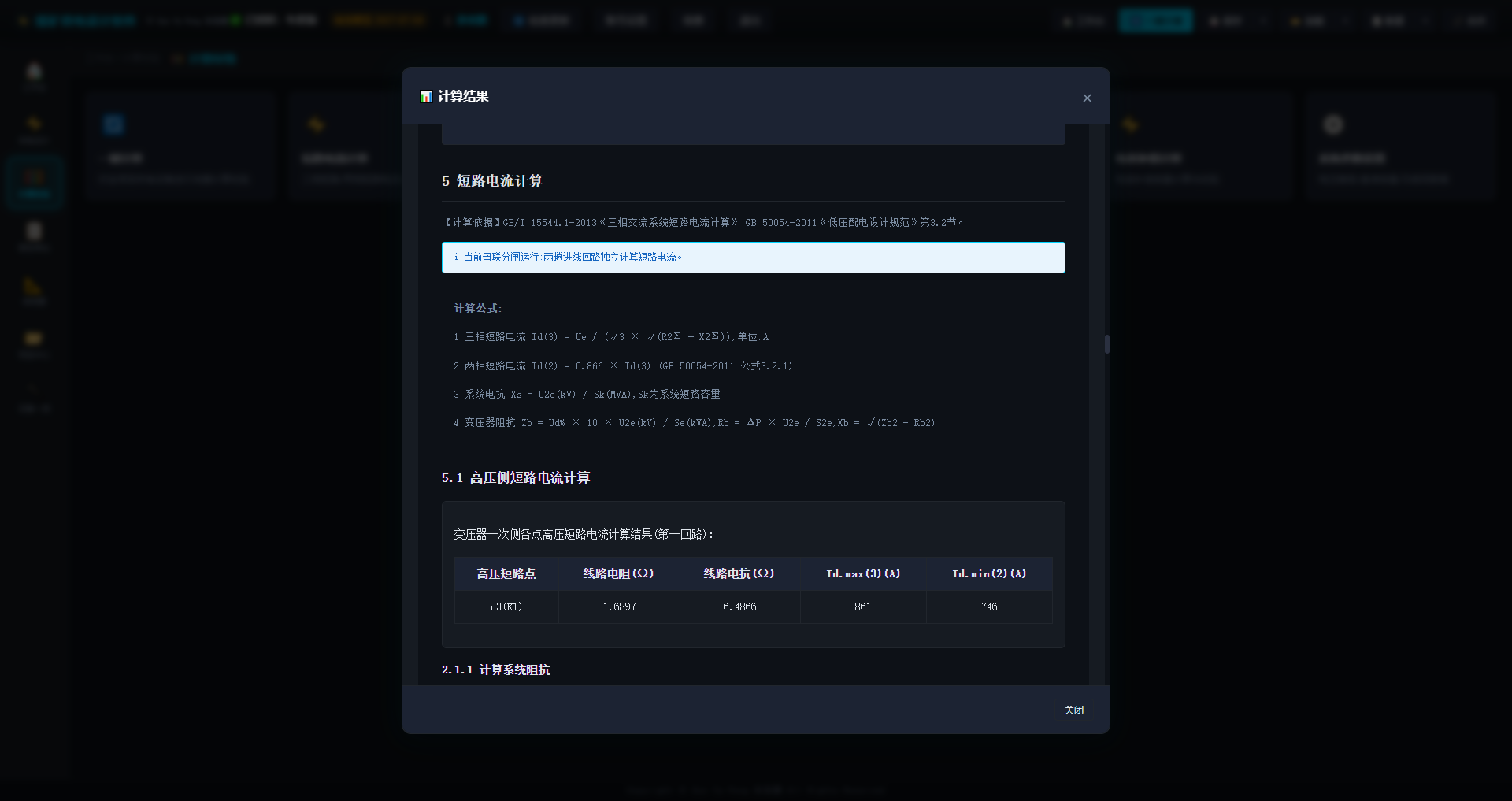Click the 当前母联分闸运行 info banner
Viewport: 1512px width, 801px height.
coord(754,258)
